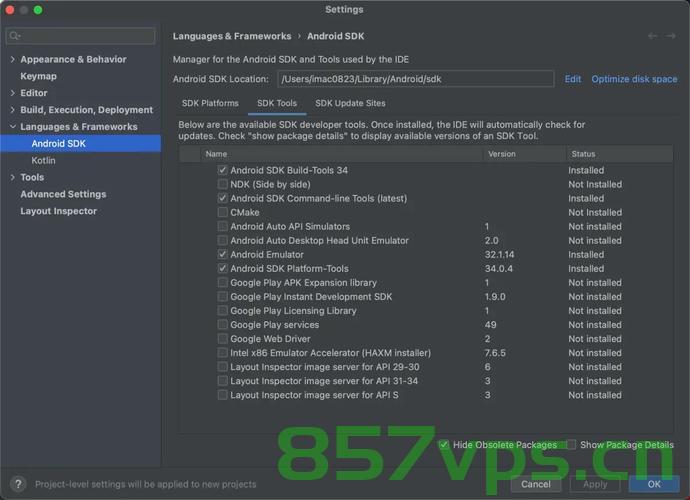Screen dimensions: 690x500
Task: Expand the Editor settings section
Action: (x=12, y=93)
